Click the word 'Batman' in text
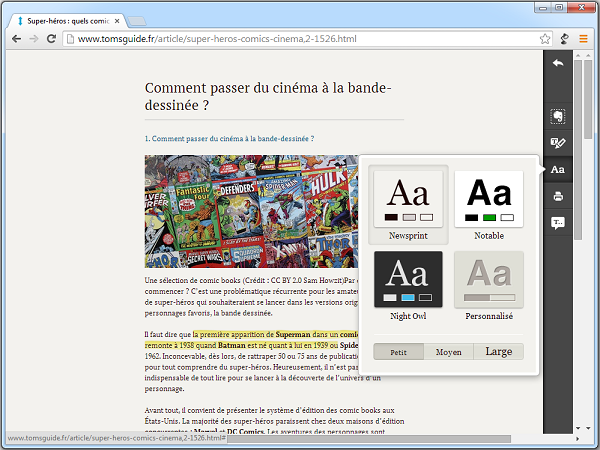 (x=232, y=345)
